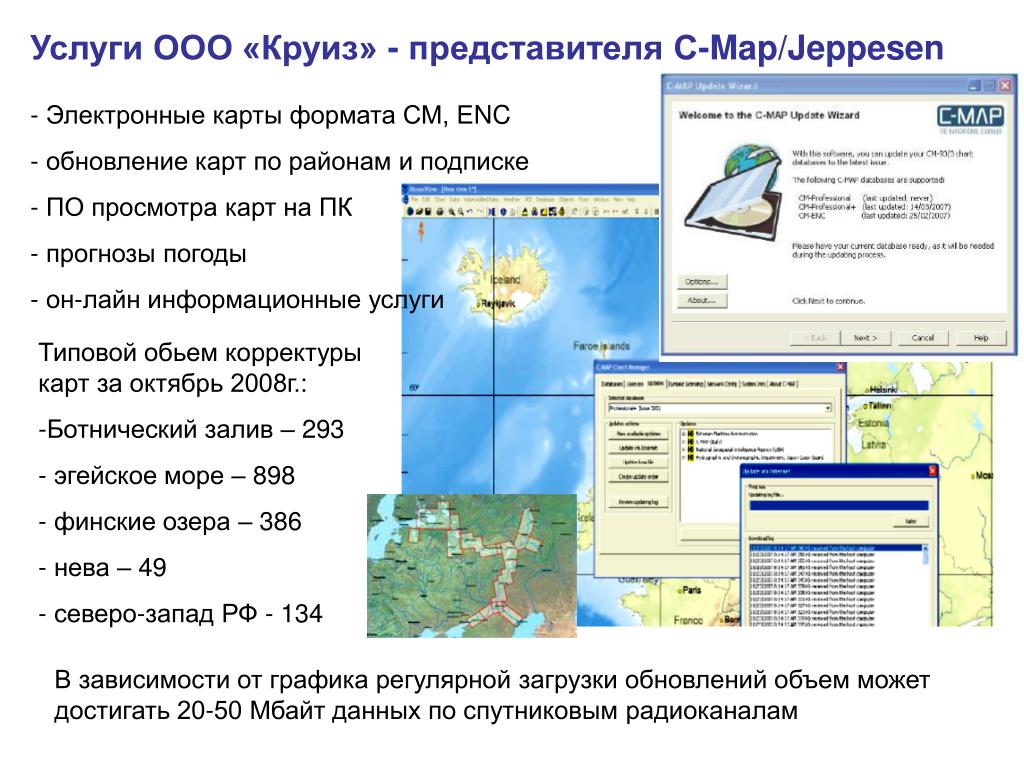
Task: Click Cancel in the Update Wizard
Action: click(x=922, y=338)
